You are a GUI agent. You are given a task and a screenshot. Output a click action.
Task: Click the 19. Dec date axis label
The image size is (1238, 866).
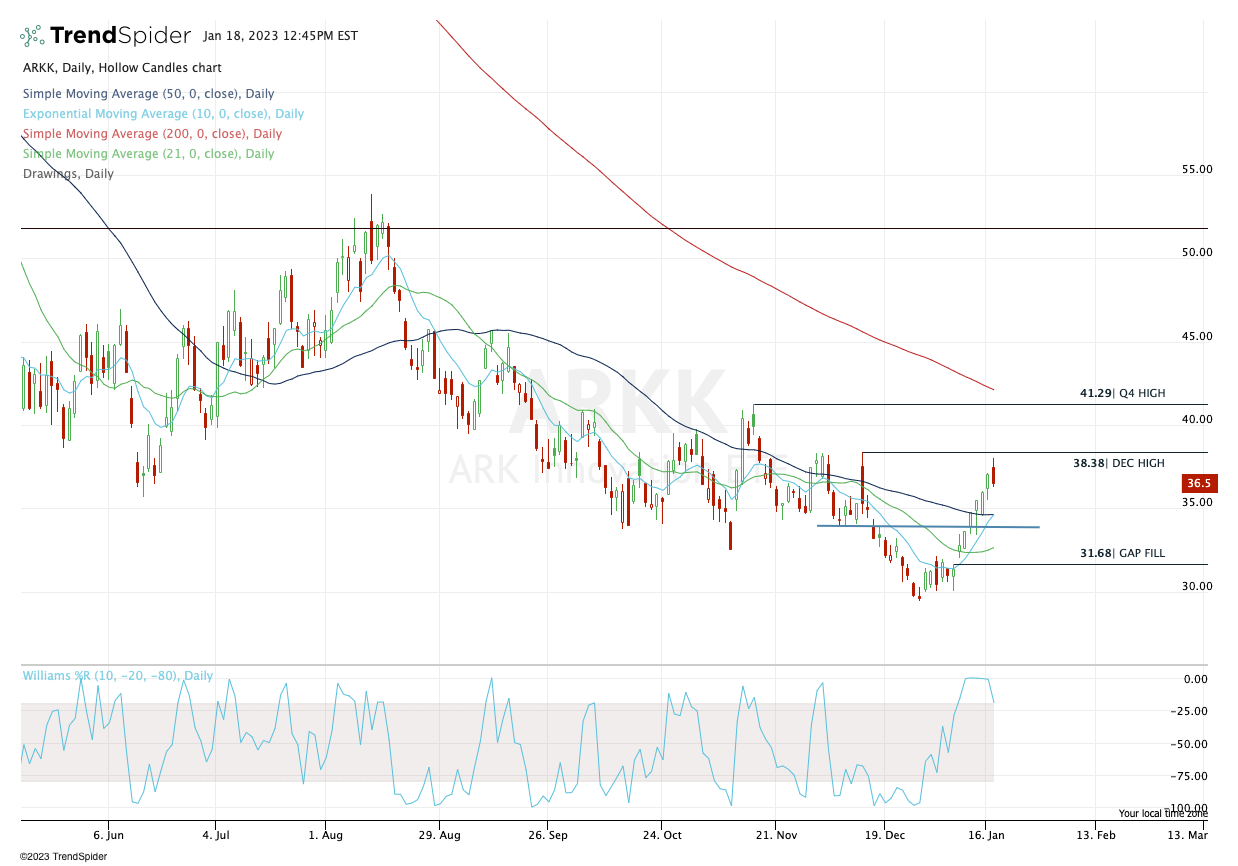pos(885,835)
